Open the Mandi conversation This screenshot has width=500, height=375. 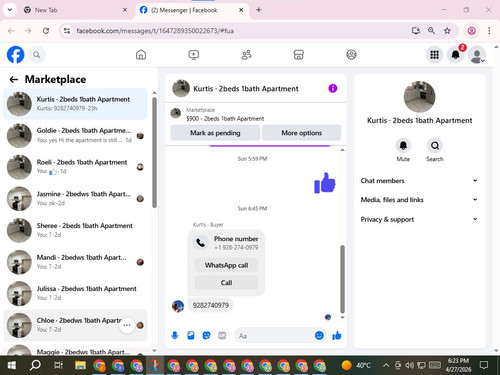75,262
